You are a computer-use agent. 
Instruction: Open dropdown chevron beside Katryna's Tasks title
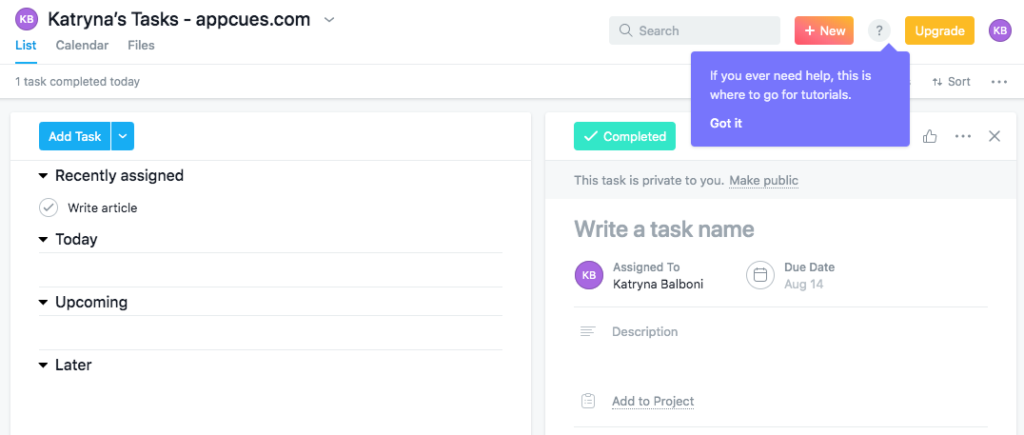pos(330,20)
